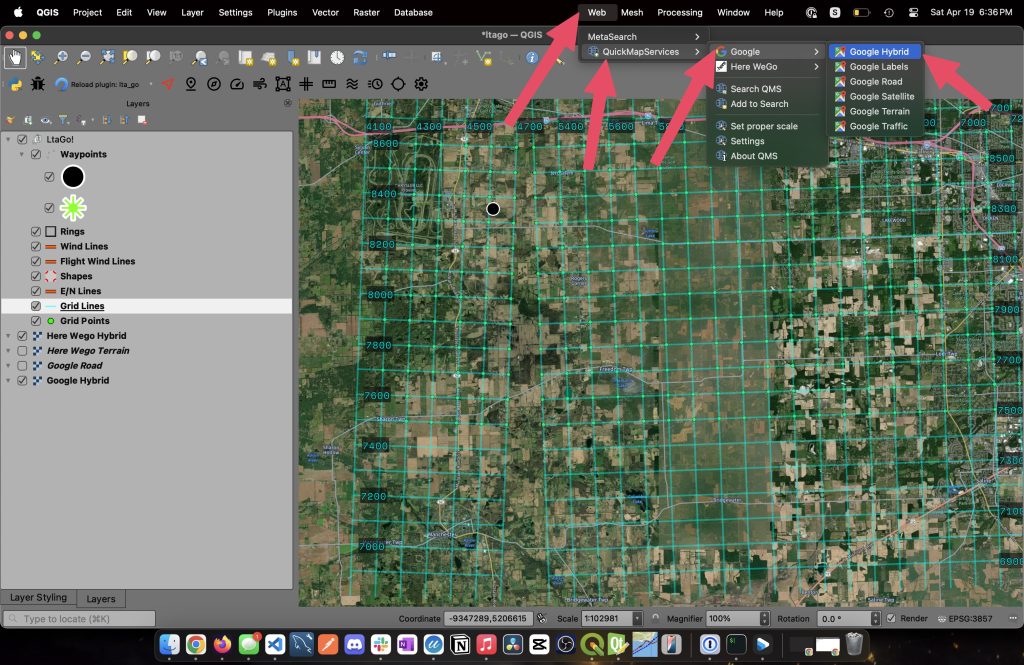Open the Plugins menu
The image size is (1024, 665).
point(282,12)
